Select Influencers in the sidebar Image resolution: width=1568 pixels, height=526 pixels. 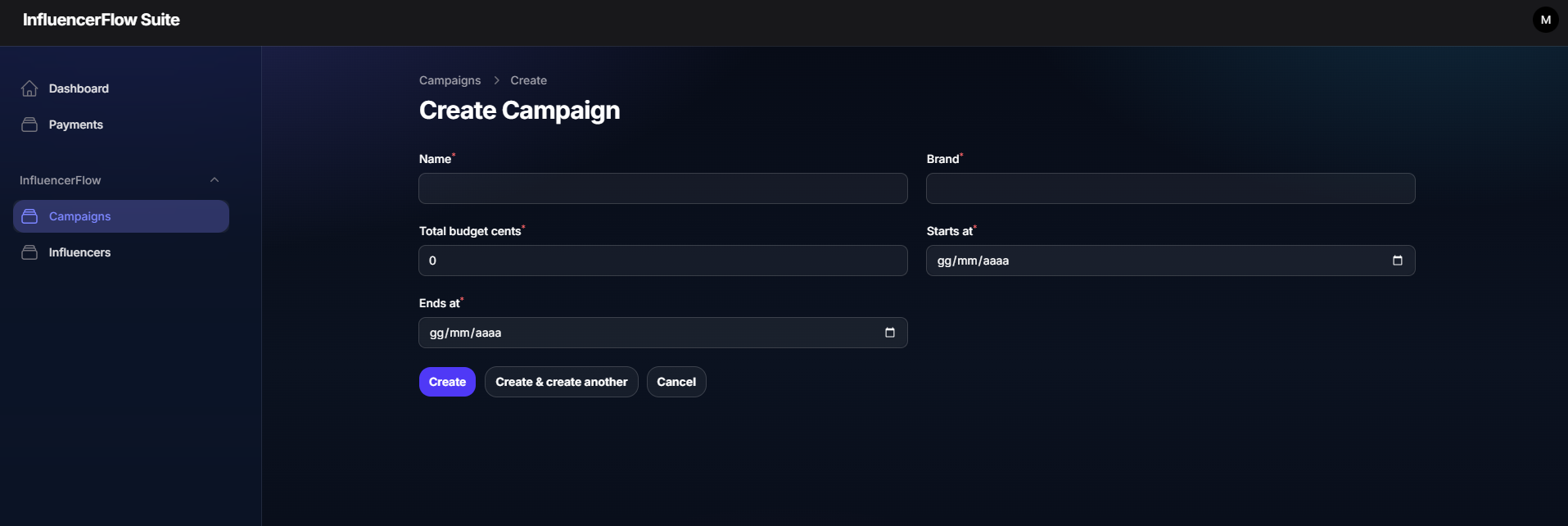(79, 252)
